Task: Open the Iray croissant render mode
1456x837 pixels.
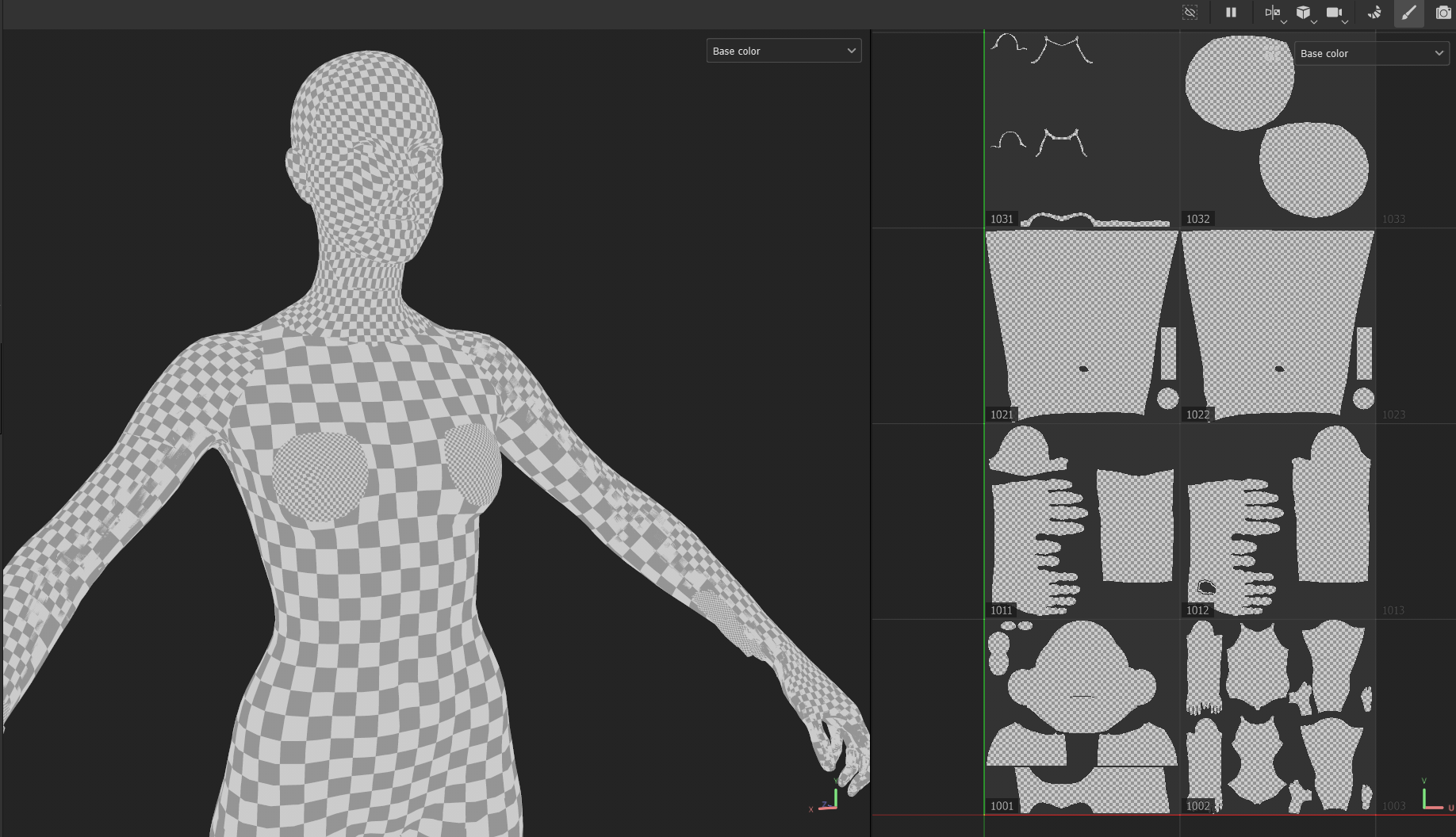Action: (1374, 13)
